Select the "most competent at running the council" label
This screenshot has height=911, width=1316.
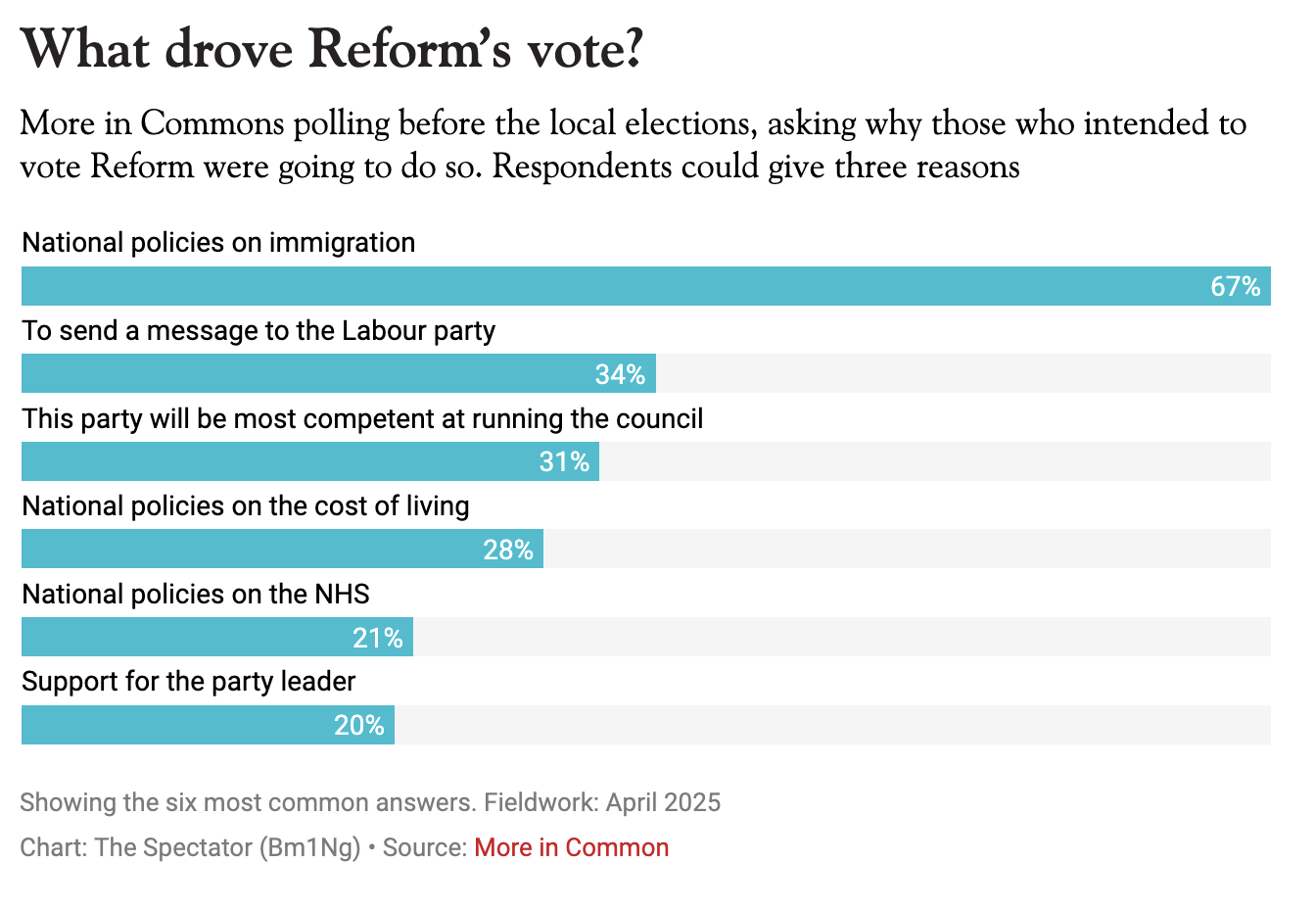pyautogui.click(x=362, y=419)
